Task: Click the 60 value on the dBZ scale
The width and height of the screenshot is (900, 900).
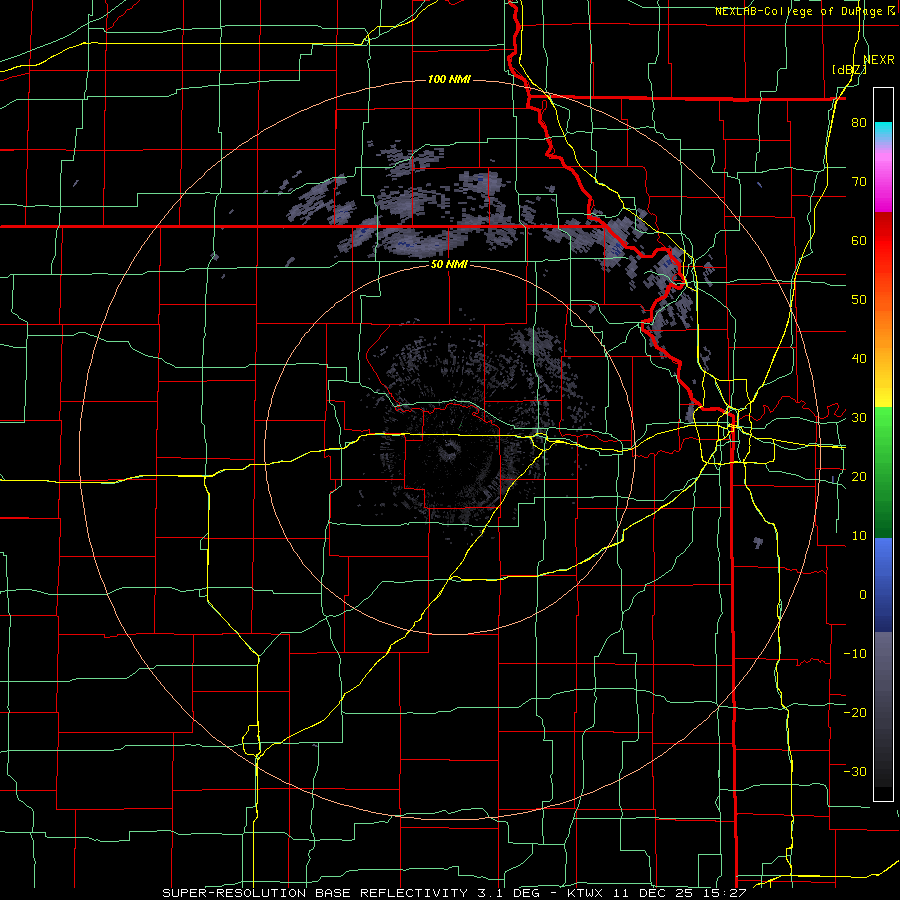Action: tap(859, 240)
